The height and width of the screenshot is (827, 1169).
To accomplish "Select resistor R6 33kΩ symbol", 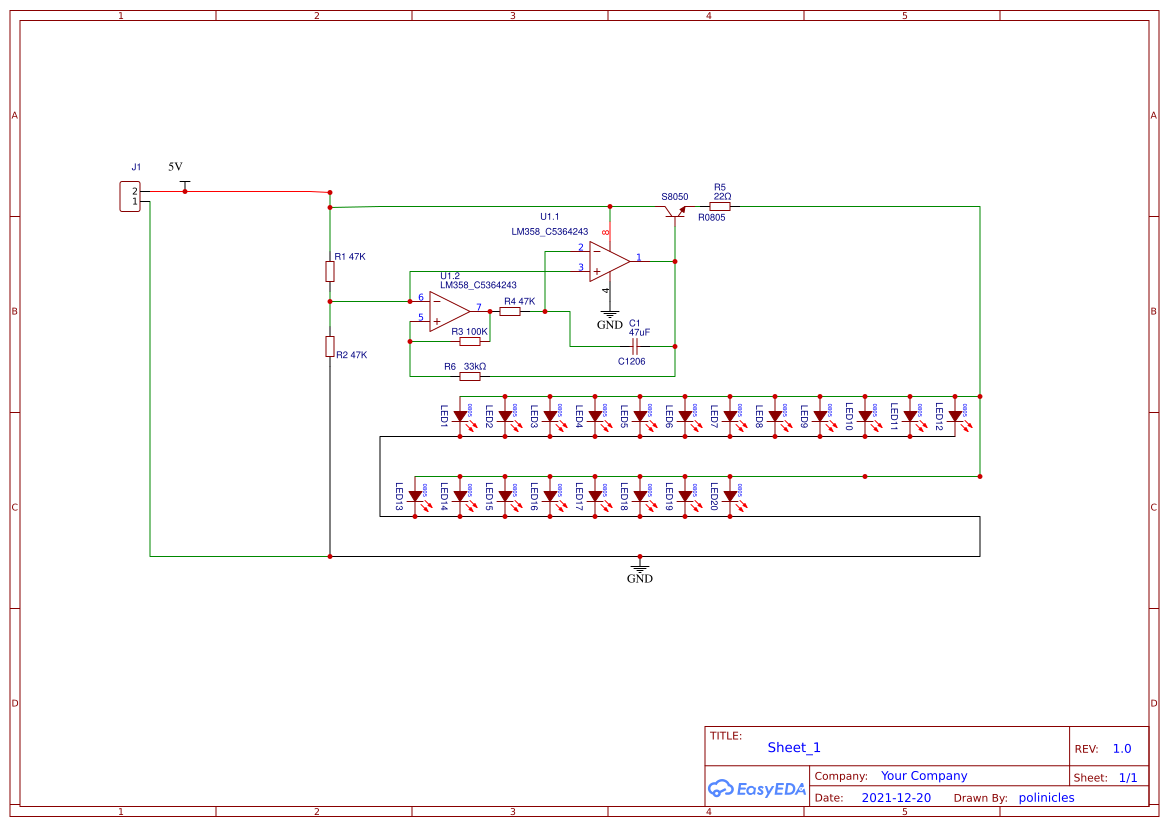I will tap(468, 377).
